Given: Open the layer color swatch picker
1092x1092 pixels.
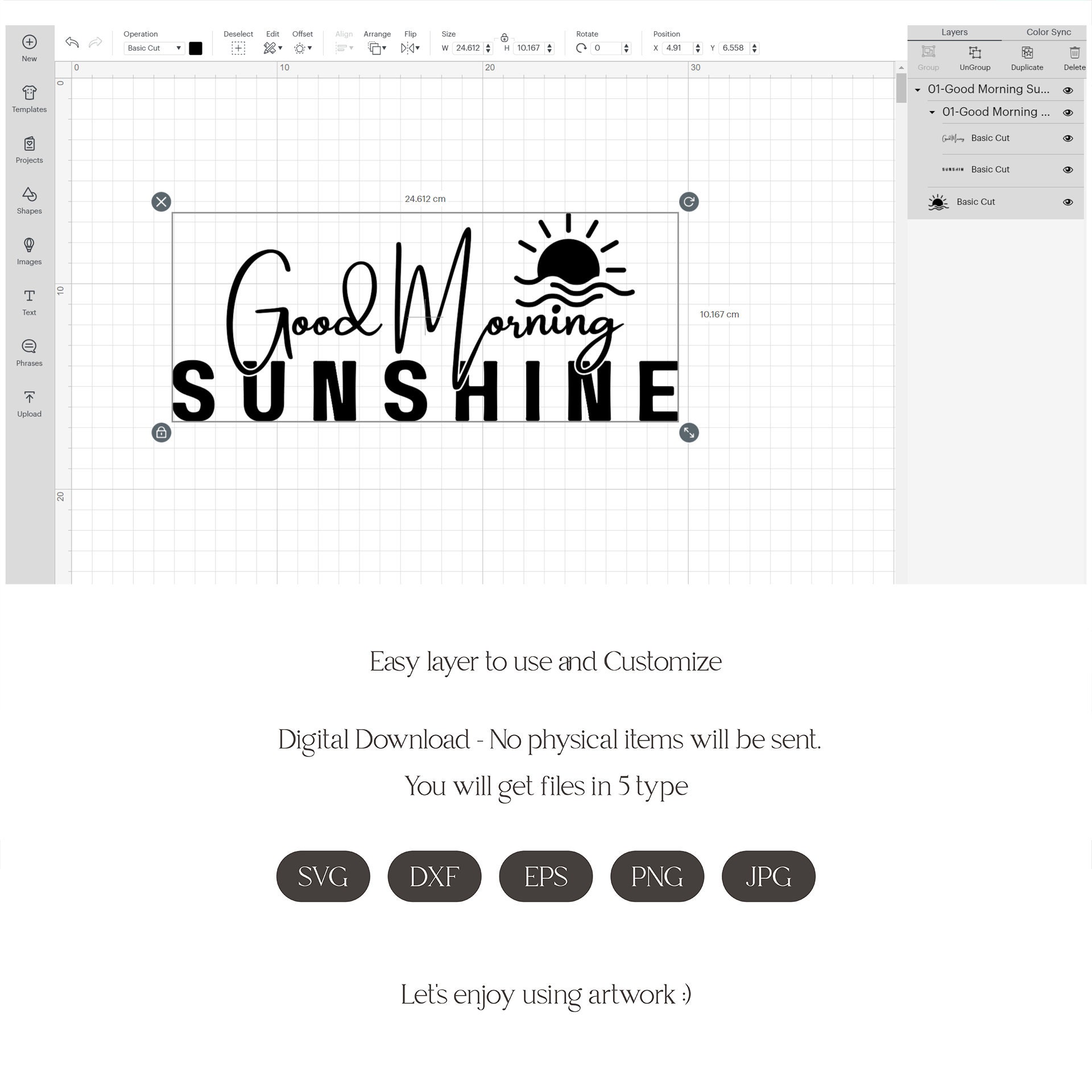Looking at the screenshot, I should coord(196,48).
